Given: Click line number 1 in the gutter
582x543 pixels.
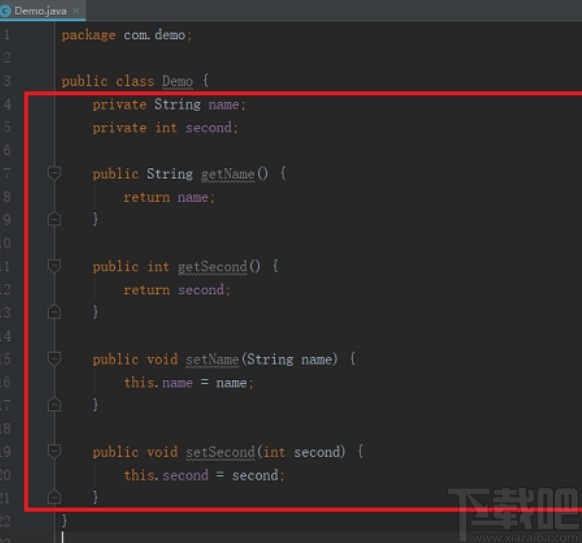Looking at the screenshot, I should point(7,35).
